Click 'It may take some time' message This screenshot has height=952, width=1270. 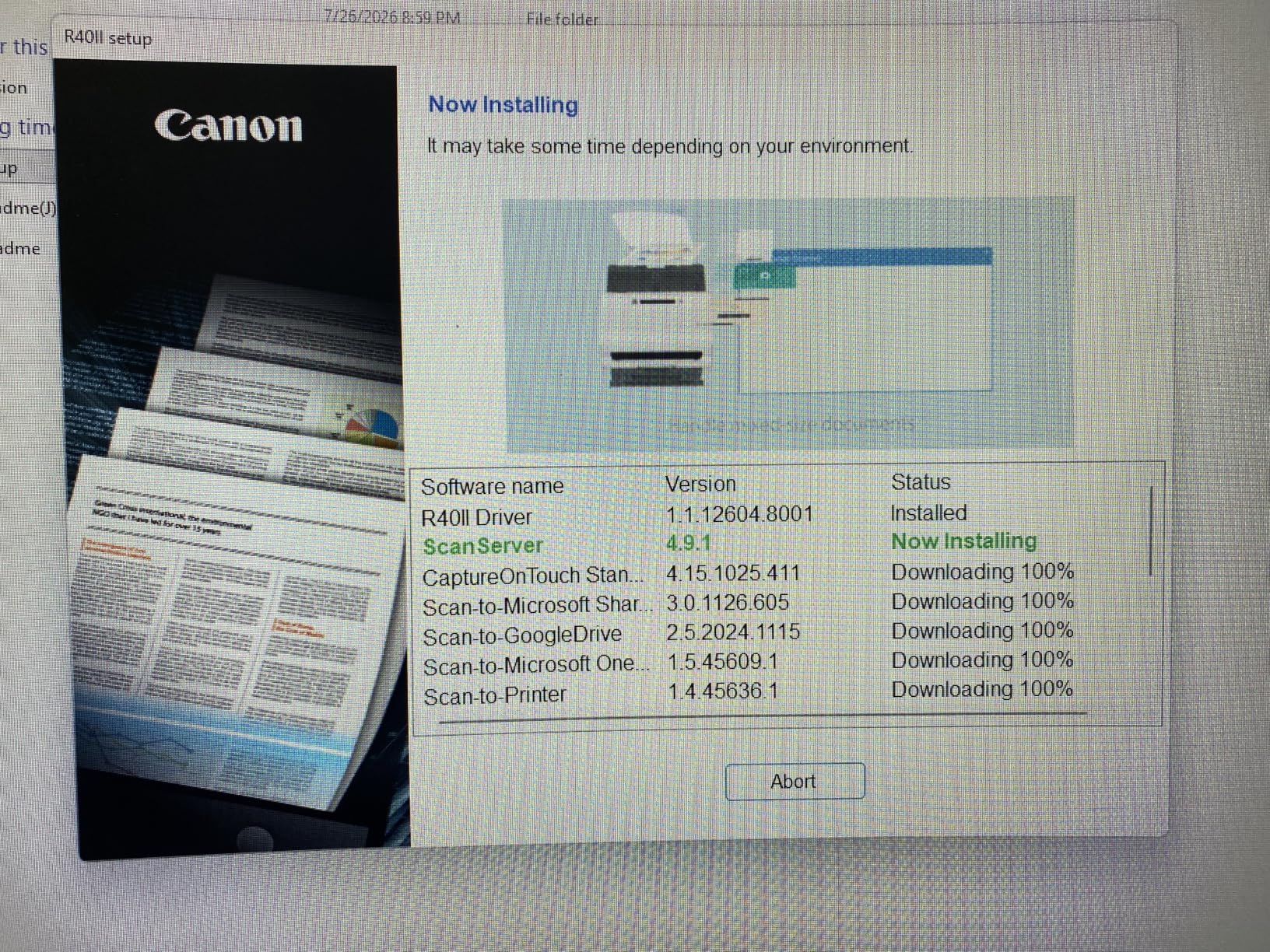670,146
